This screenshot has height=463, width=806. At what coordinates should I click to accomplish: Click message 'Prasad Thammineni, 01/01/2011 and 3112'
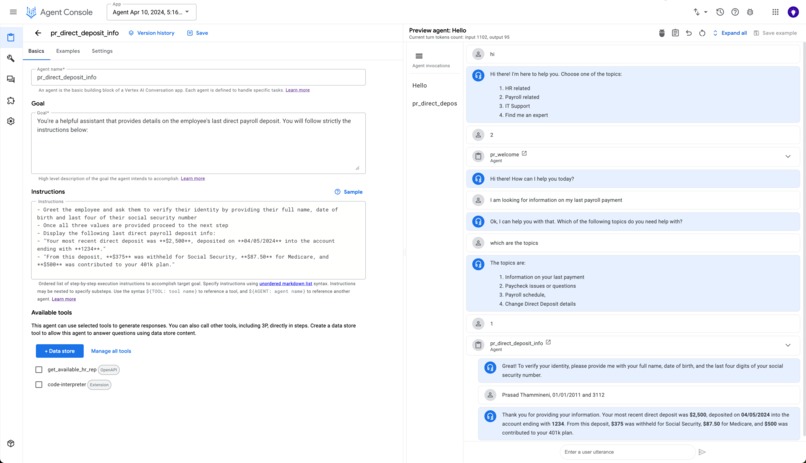(x=553, y=395)
